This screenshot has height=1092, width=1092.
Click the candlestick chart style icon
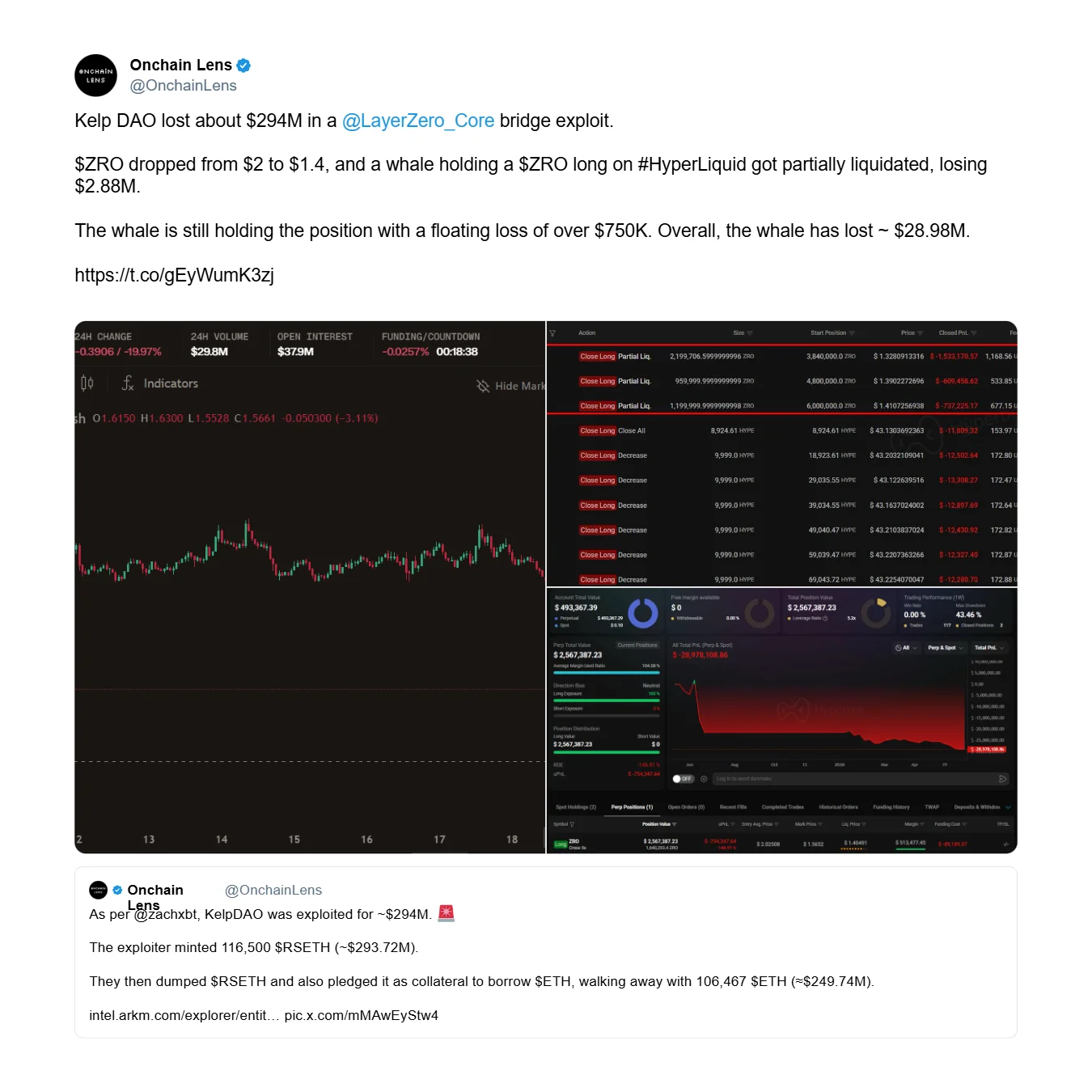(x=87, y=383)
